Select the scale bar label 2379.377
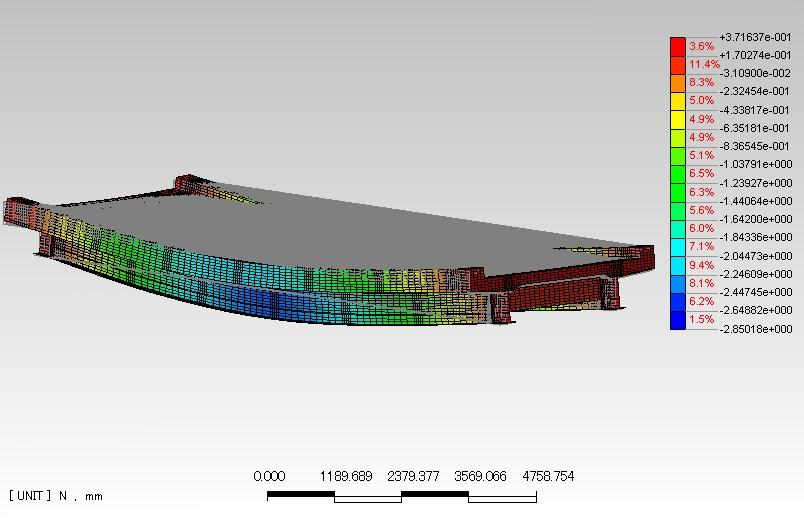 point(413,476)
